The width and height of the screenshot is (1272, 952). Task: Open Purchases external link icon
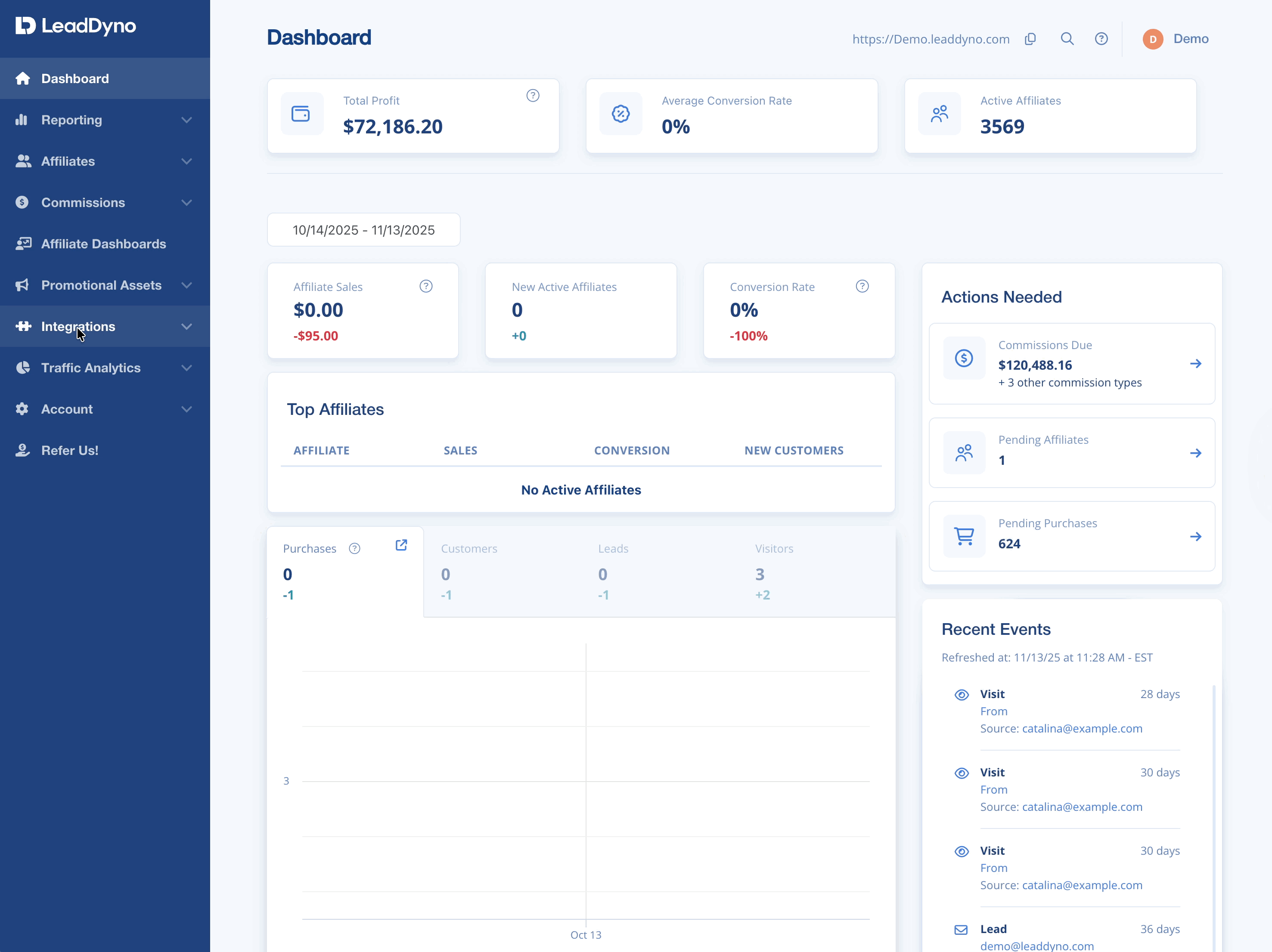point(401,545)
